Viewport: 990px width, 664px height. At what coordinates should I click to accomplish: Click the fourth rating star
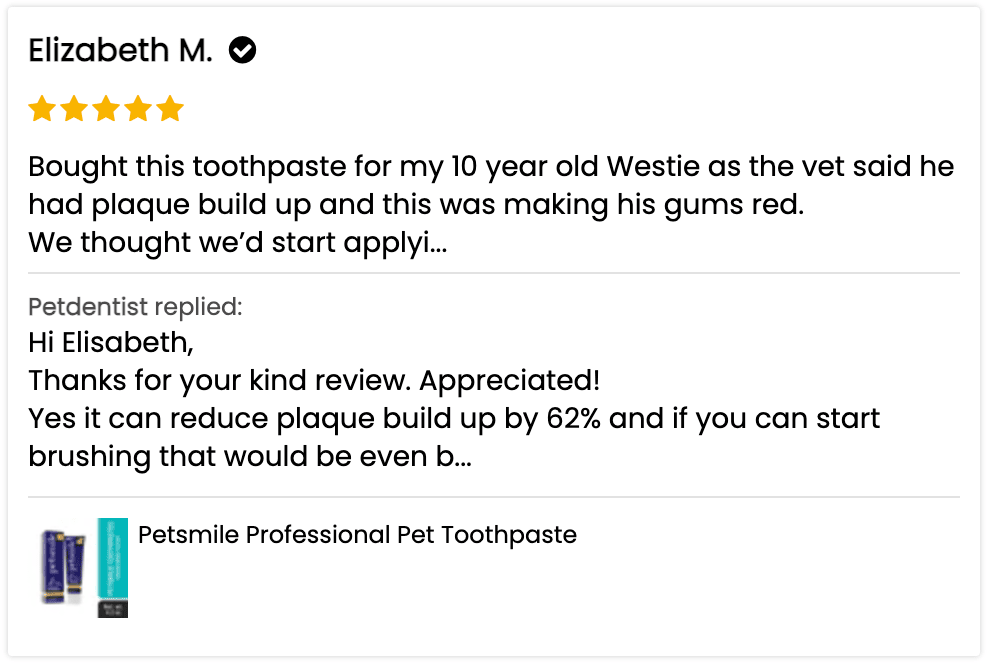click(x=138, y=109)
